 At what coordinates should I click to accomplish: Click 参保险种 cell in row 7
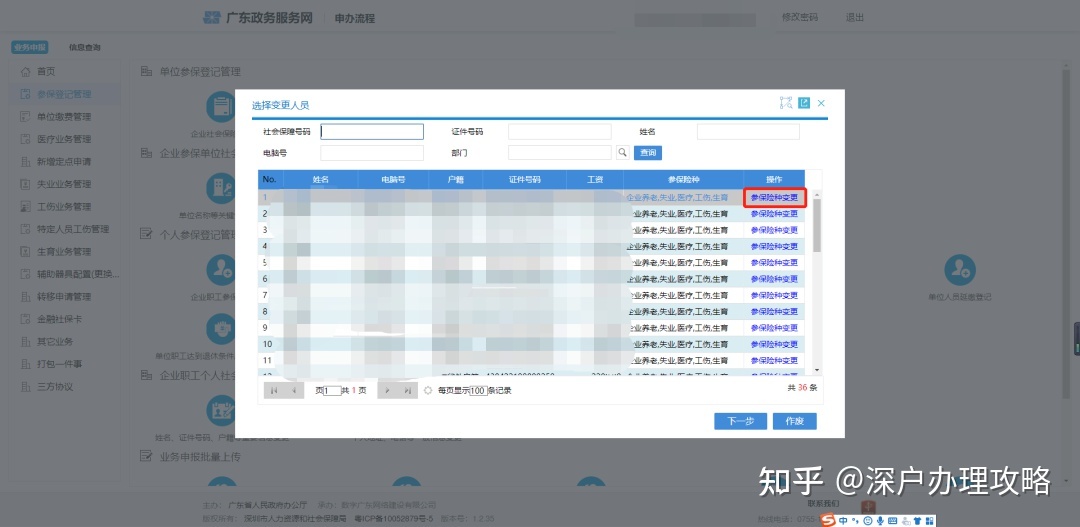tap(681, 295)
